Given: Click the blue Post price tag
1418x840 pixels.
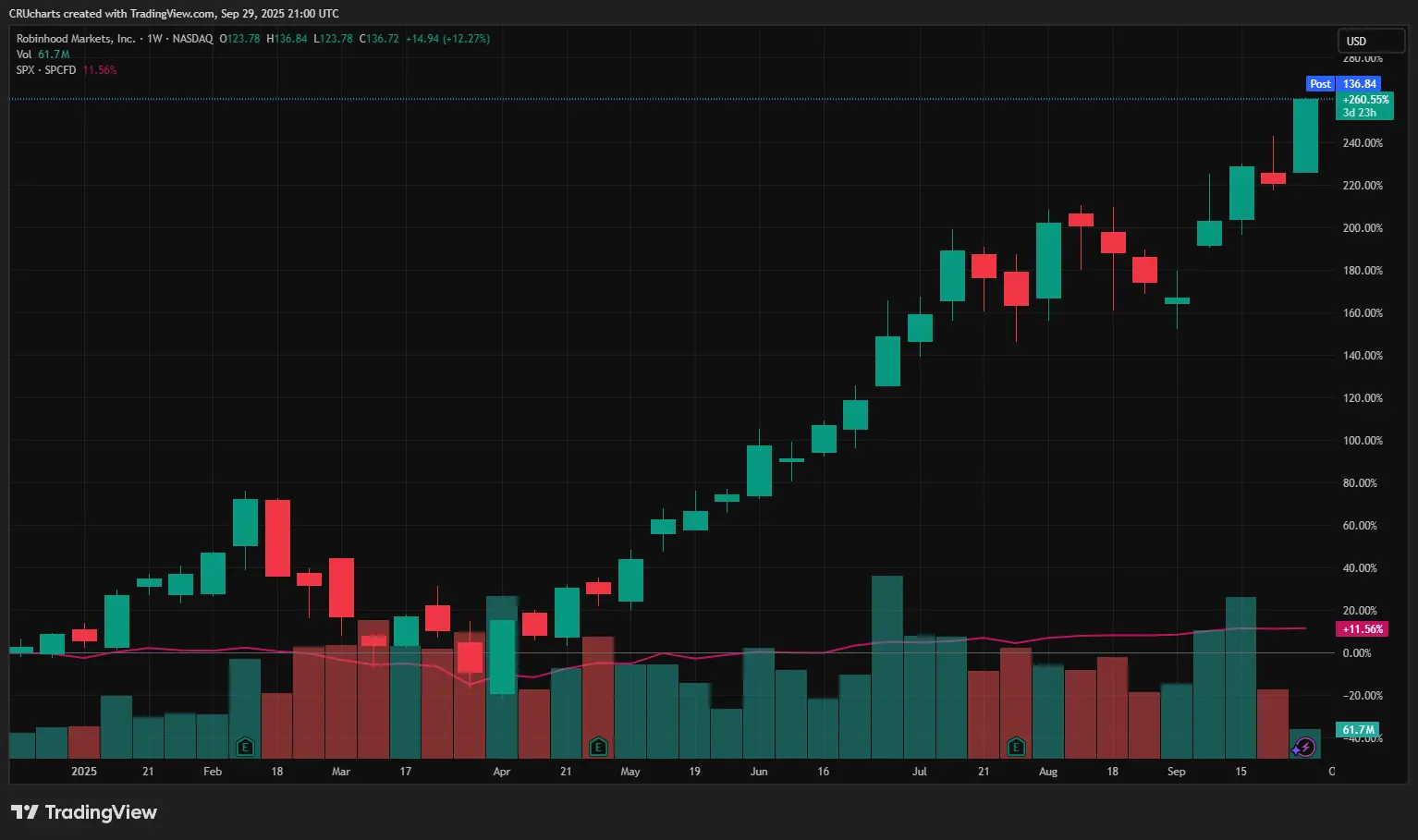Looking at the screenshot, I should click(x=1320, y=84).
